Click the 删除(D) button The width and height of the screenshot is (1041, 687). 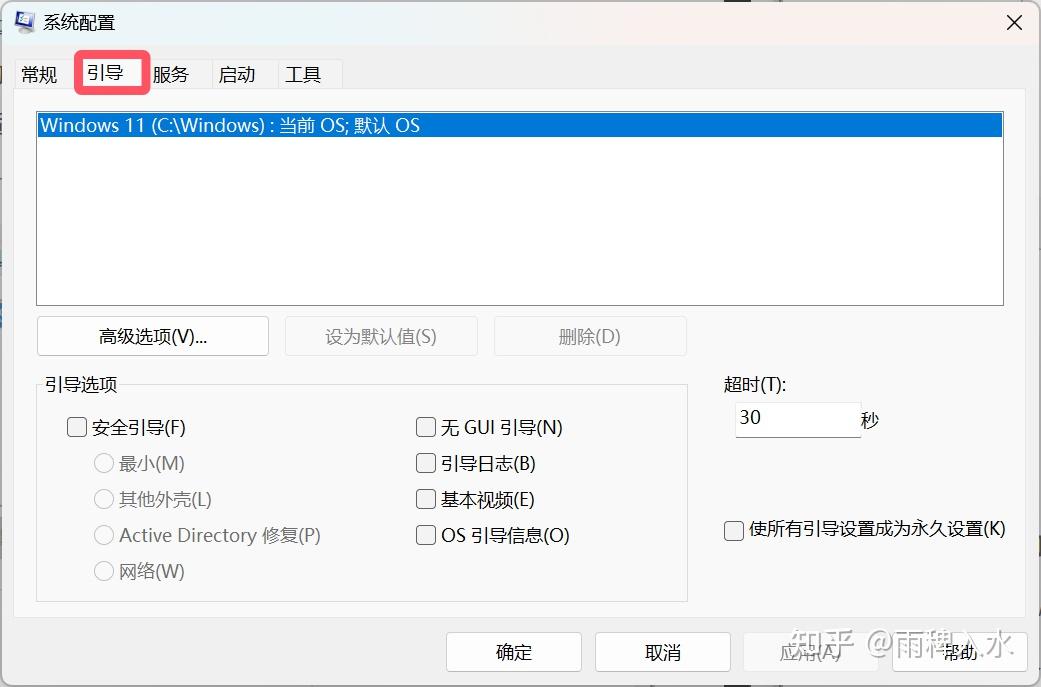(x=590, y=337)
